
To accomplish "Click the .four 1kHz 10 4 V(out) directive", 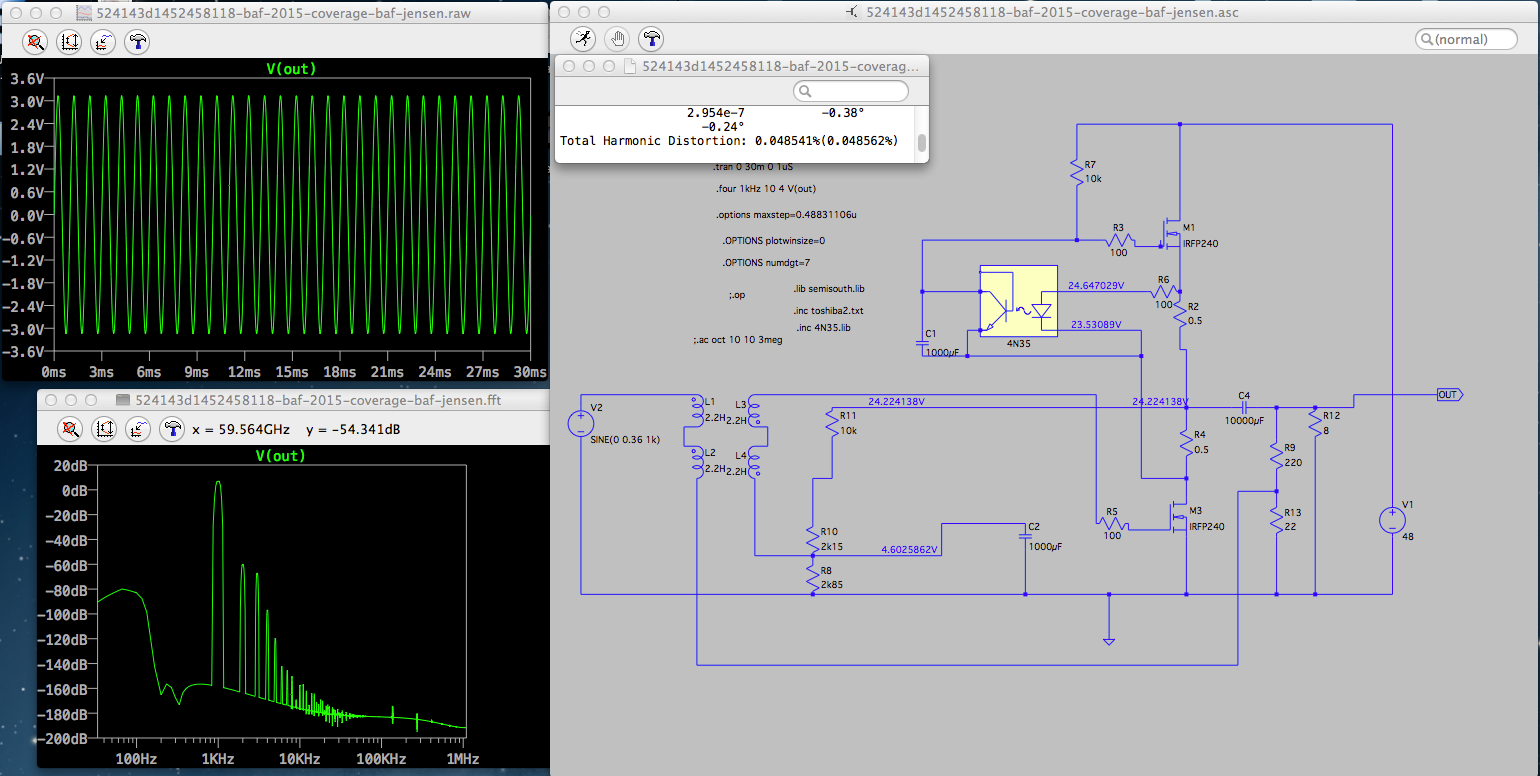I will tap(765, 189).
